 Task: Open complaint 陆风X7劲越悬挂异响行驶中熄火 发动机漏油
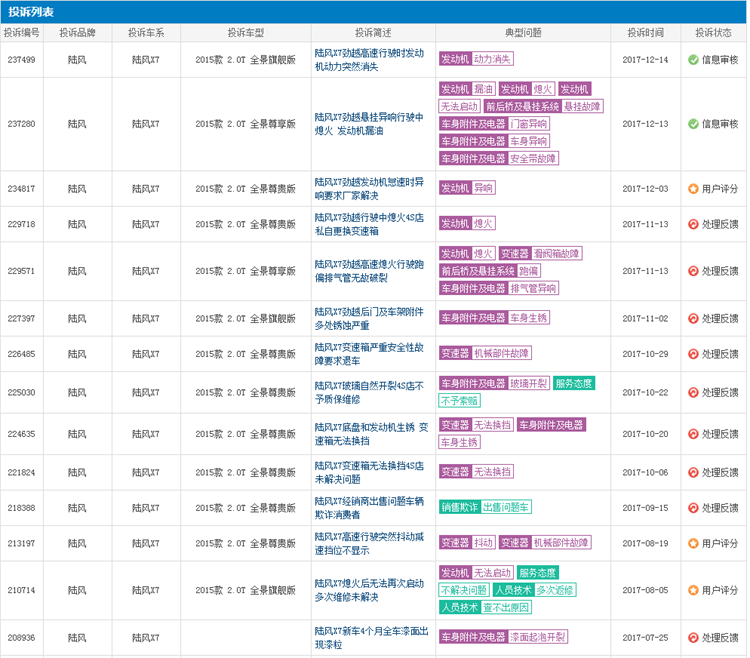tap(369, 124)
